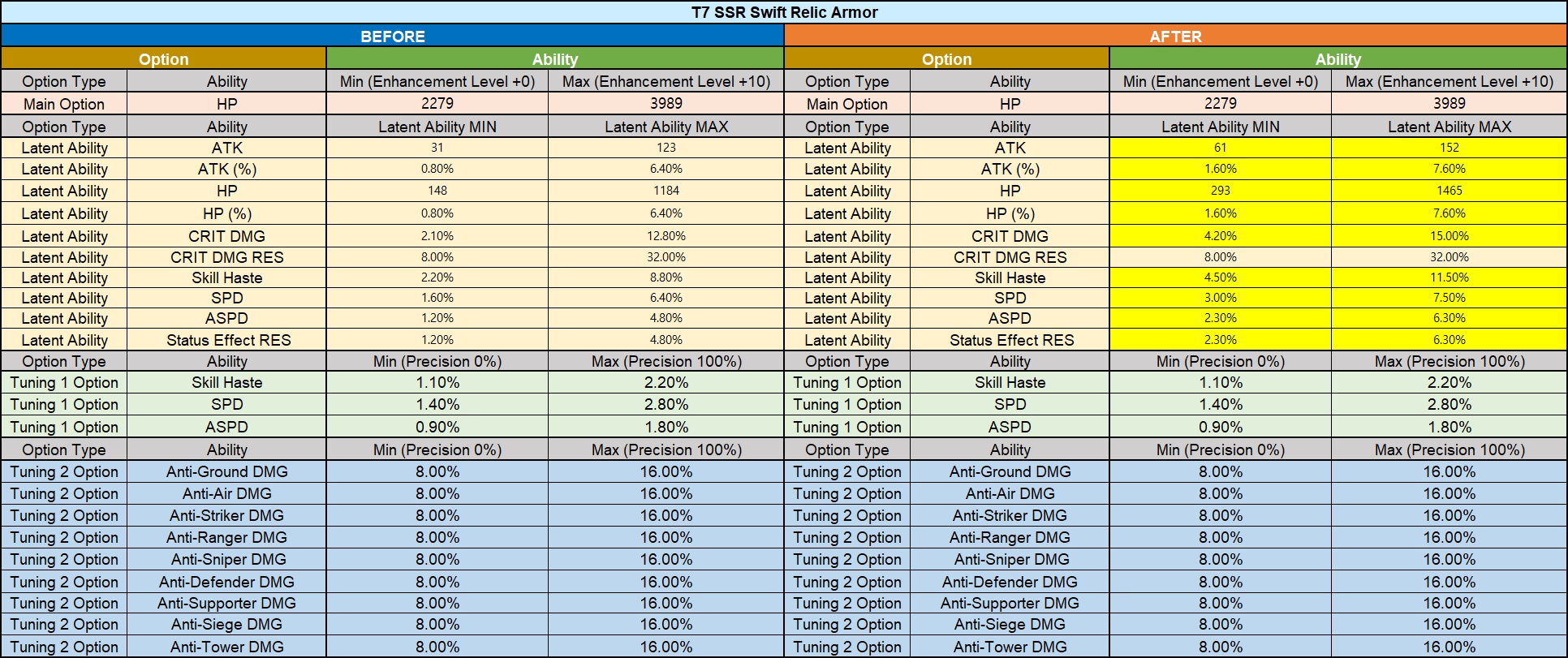Click BEFORE Tuning 1 Skill Haste min 1.10%
Image resolution: width=1568 pixels, height=658 pixels.
(x=437, y=382)
